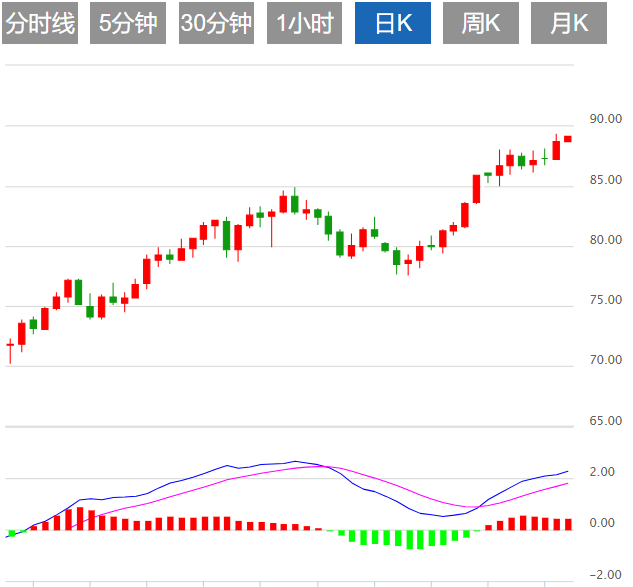Click the rightmost red candlestick near 89

click(x=568, y=138)
